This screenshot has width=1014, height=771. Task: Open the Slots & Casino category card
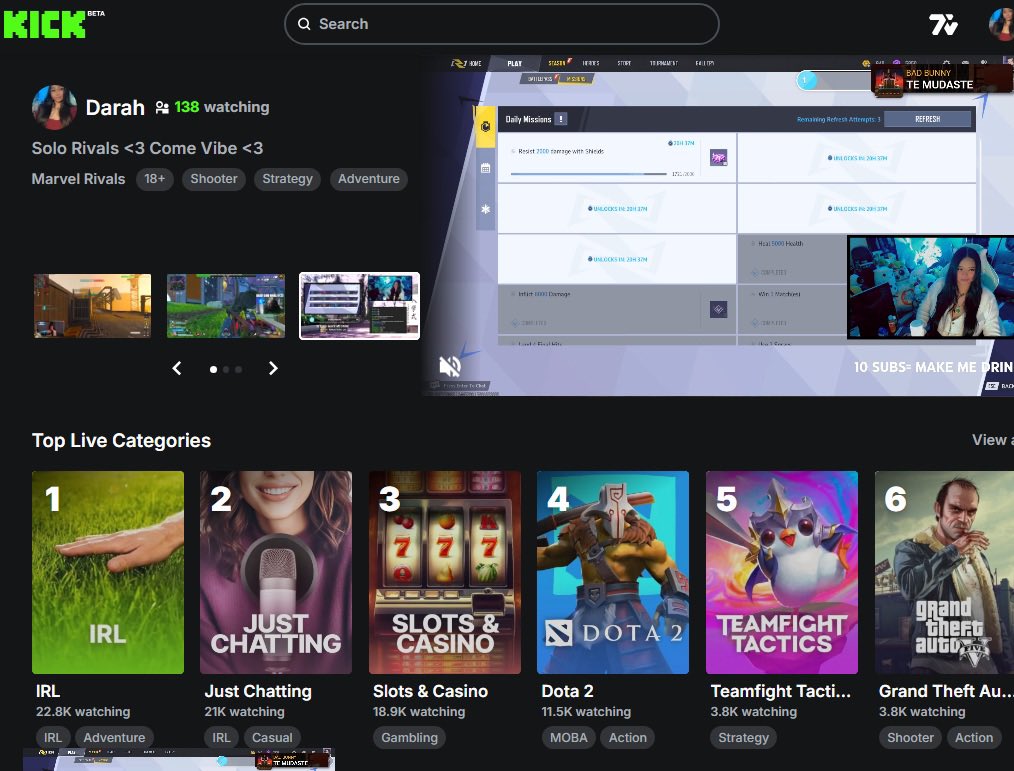[445, 572]
